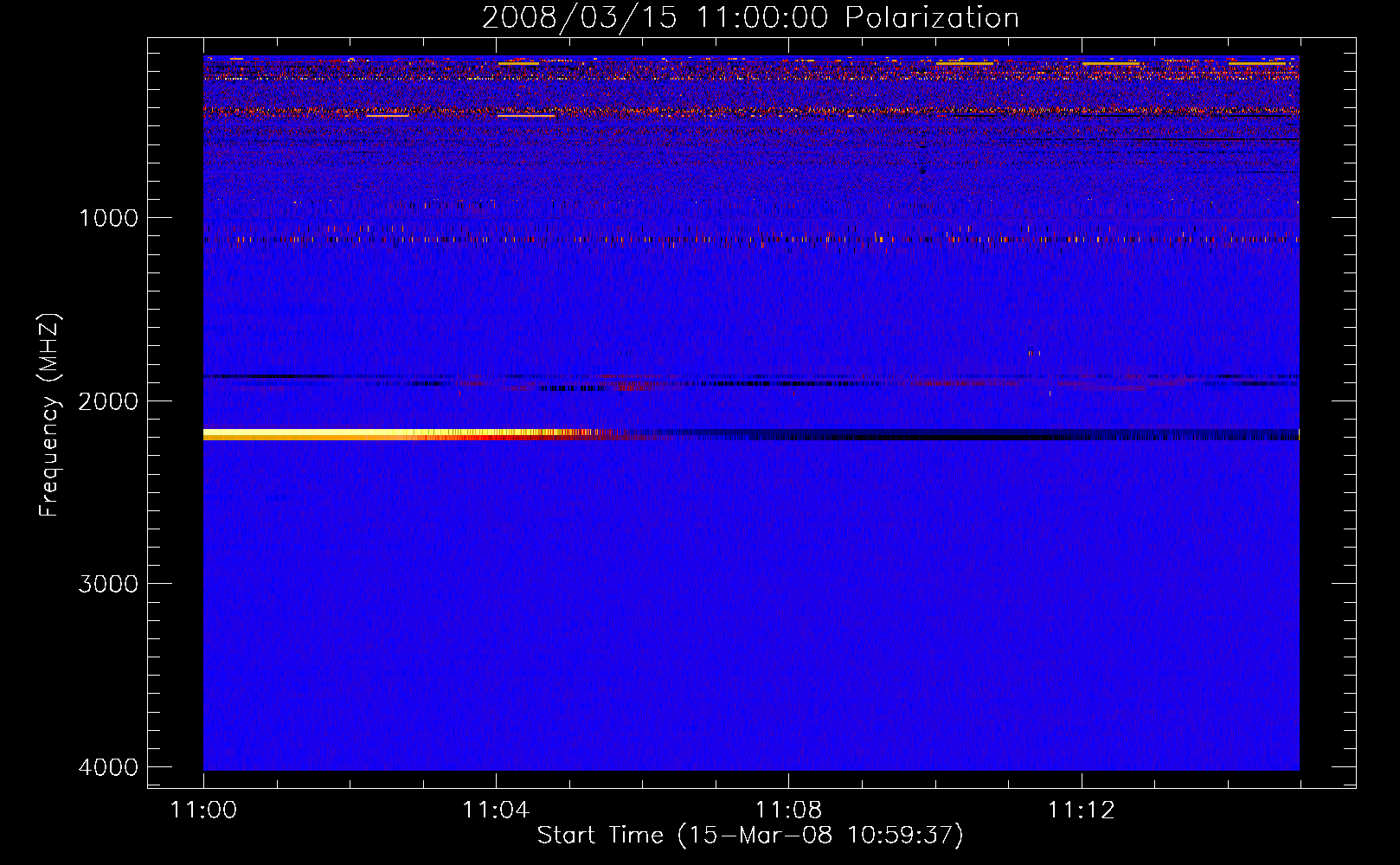
Task: Click the "2000" frequency tick label
Action: tap(108, 401)
